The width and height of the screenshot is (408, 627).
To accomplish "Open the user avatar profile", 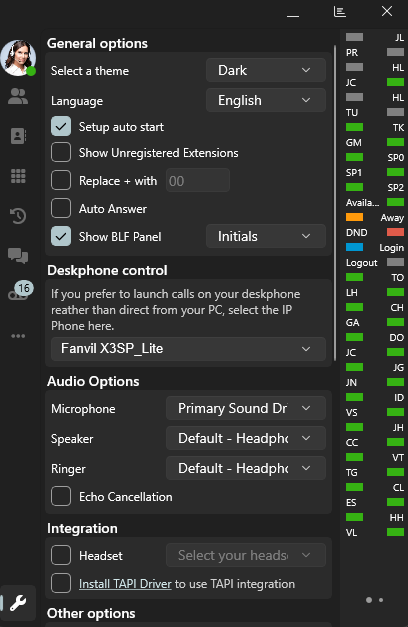I will (x=18, y=58).
